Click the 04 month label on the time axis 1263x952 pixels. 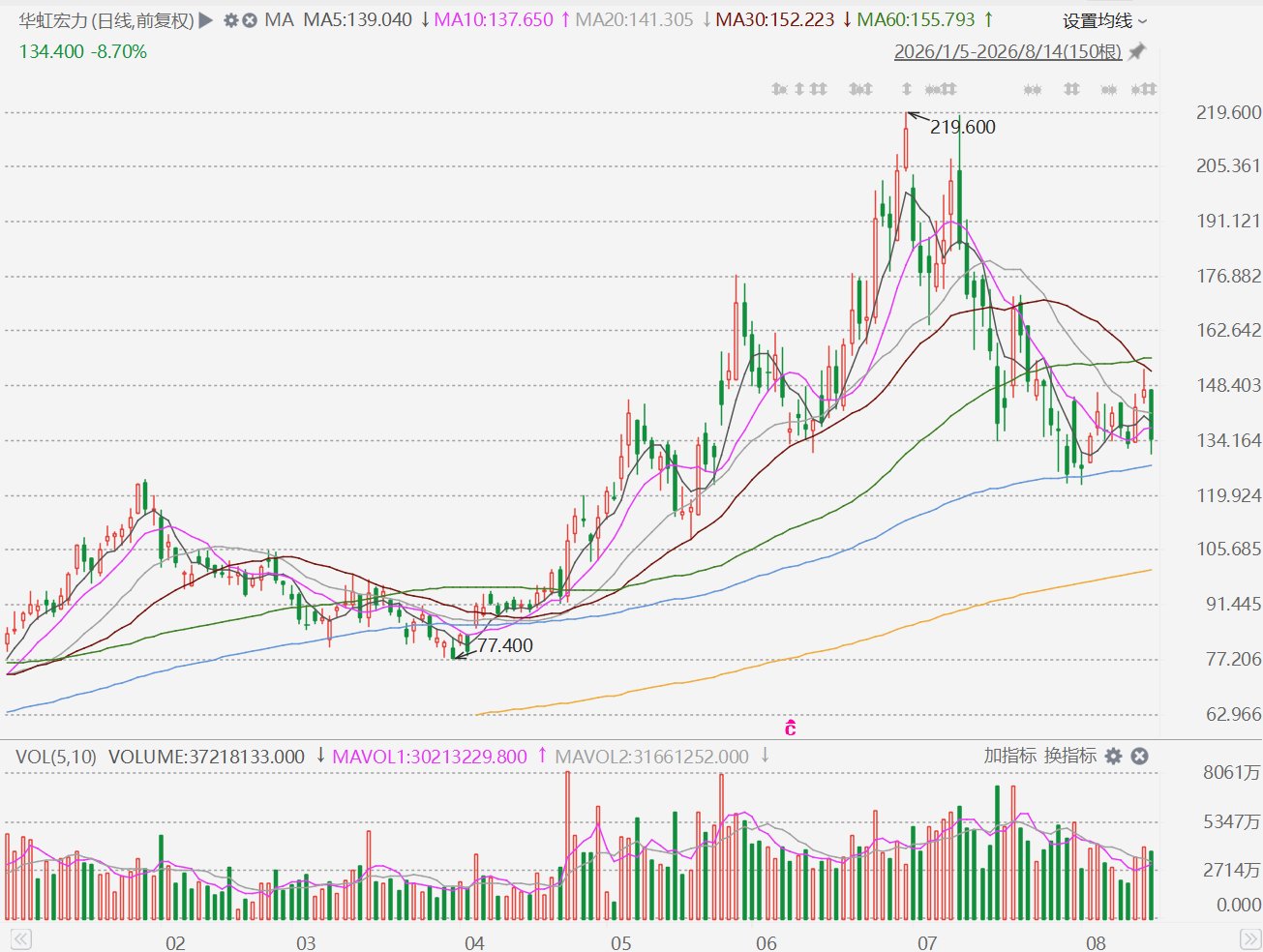pos(474,942)
